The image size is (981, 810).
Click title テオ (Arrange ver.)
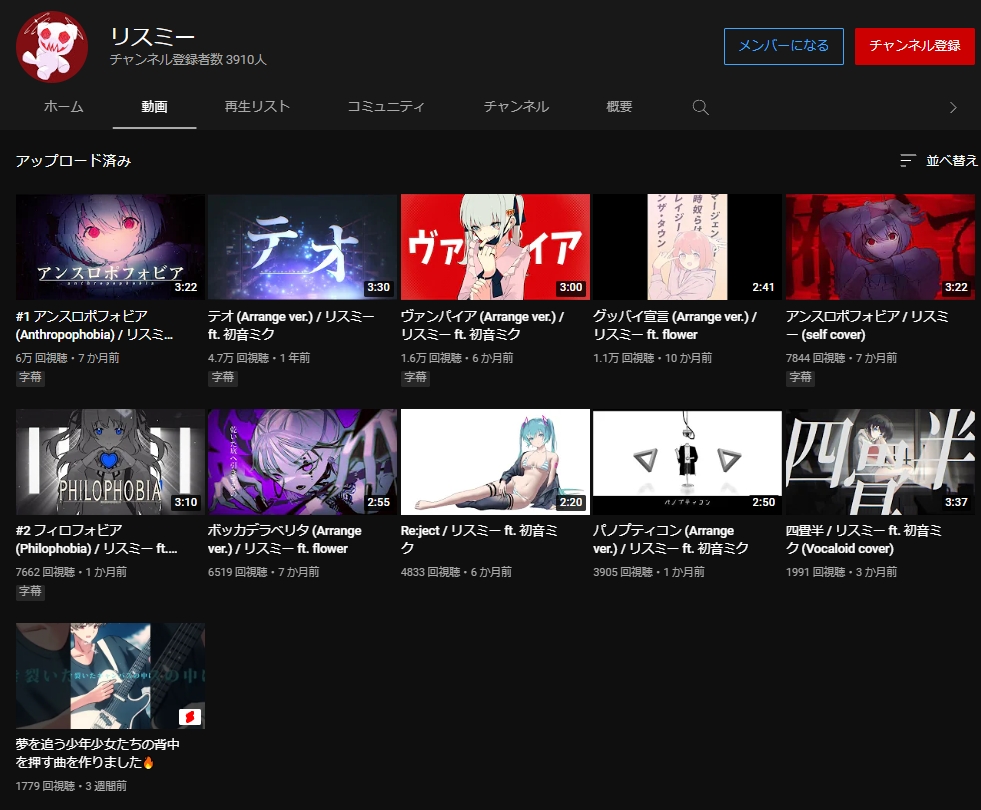pyautogui.click(x=292, y=325)
